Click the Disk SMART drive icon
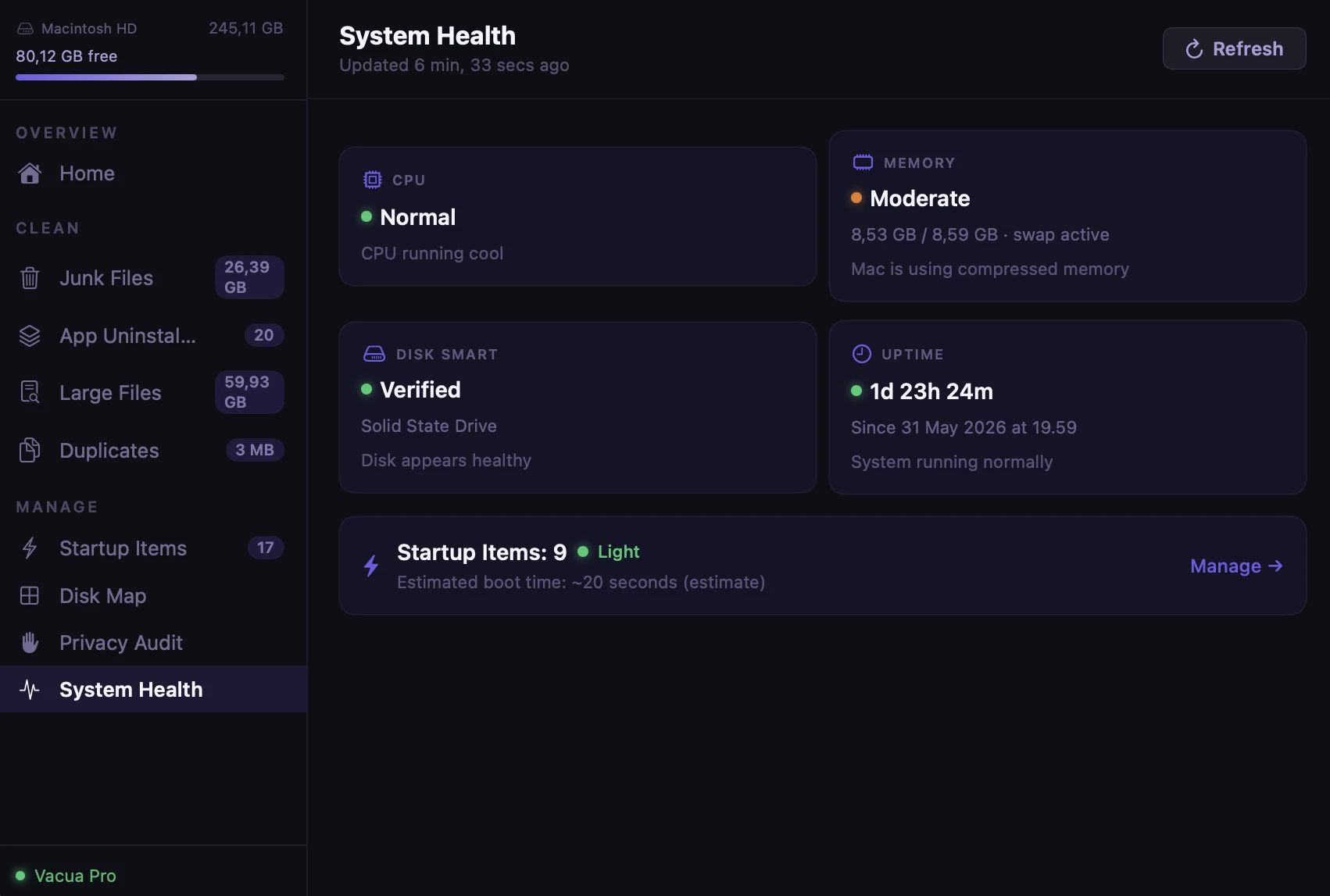 click(374, 354)
